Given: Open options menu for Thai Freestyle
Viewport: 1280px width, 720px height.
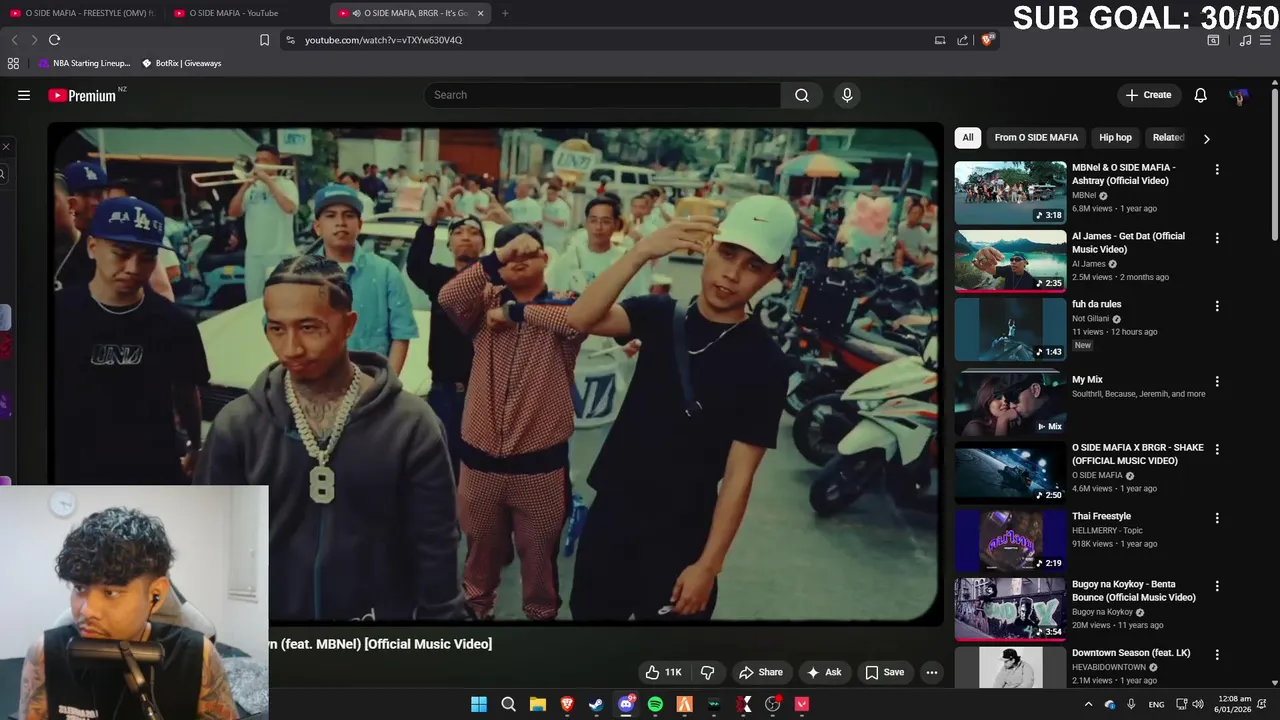Looking at the screenshot, I should point(1217,518).
